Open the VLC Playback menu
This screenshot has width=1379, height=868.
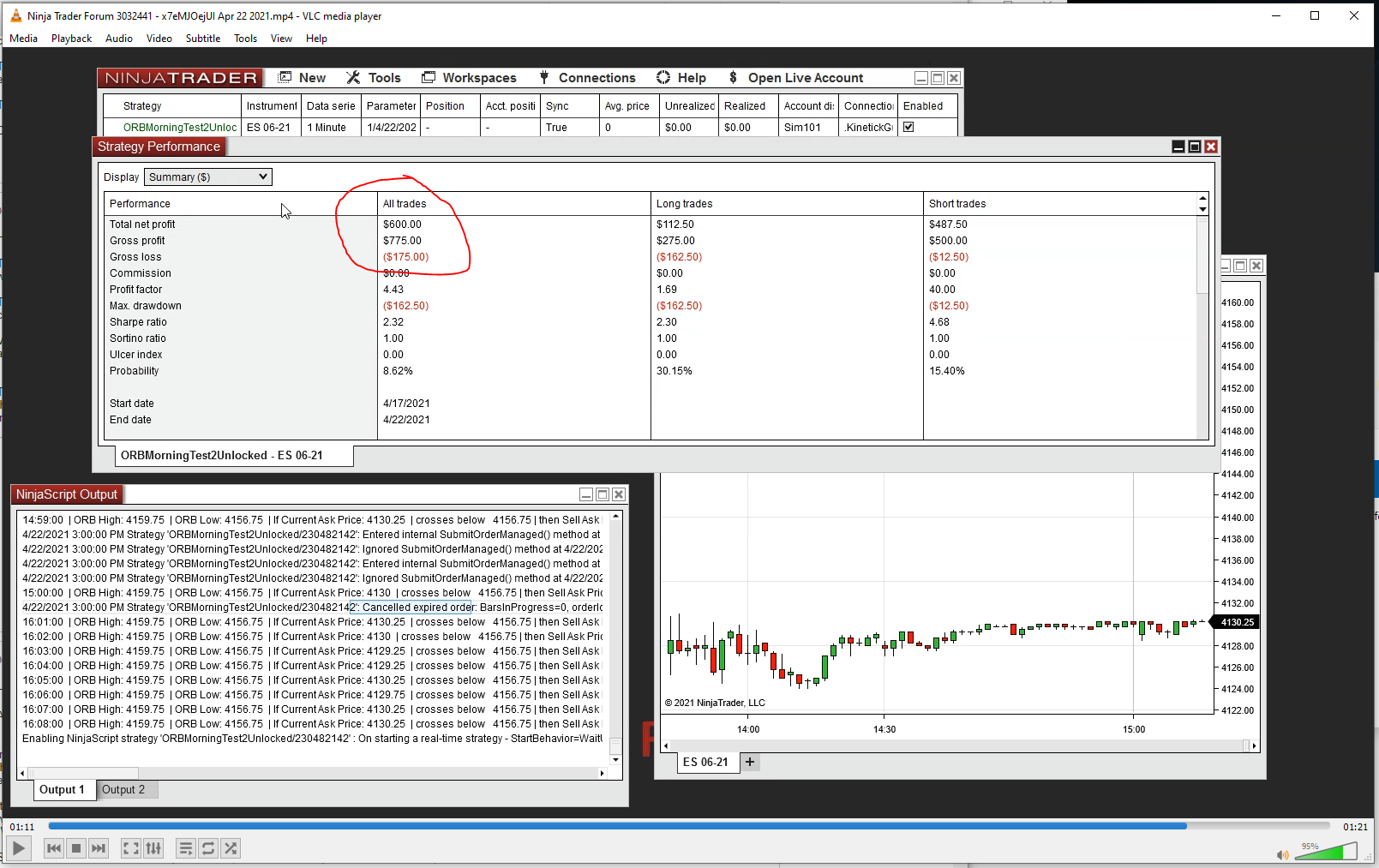(x=71, y=39)
